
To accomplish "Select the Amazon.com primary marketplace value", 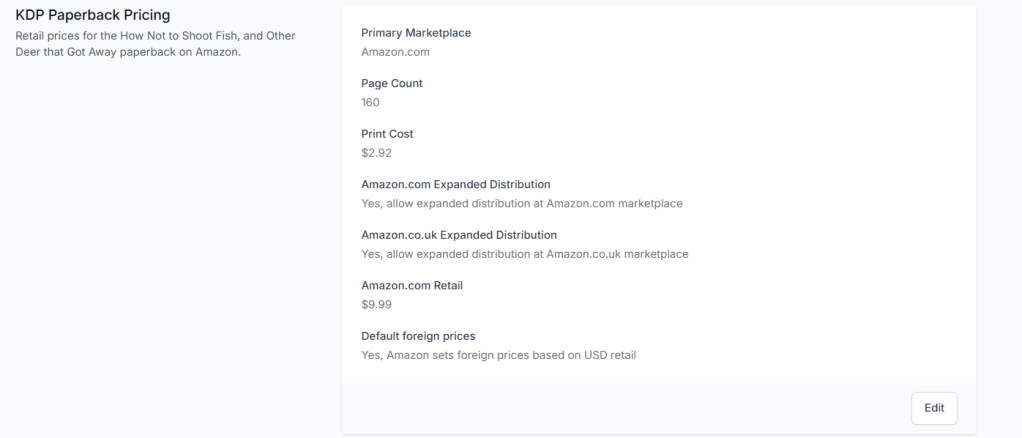I will [395, 52].
